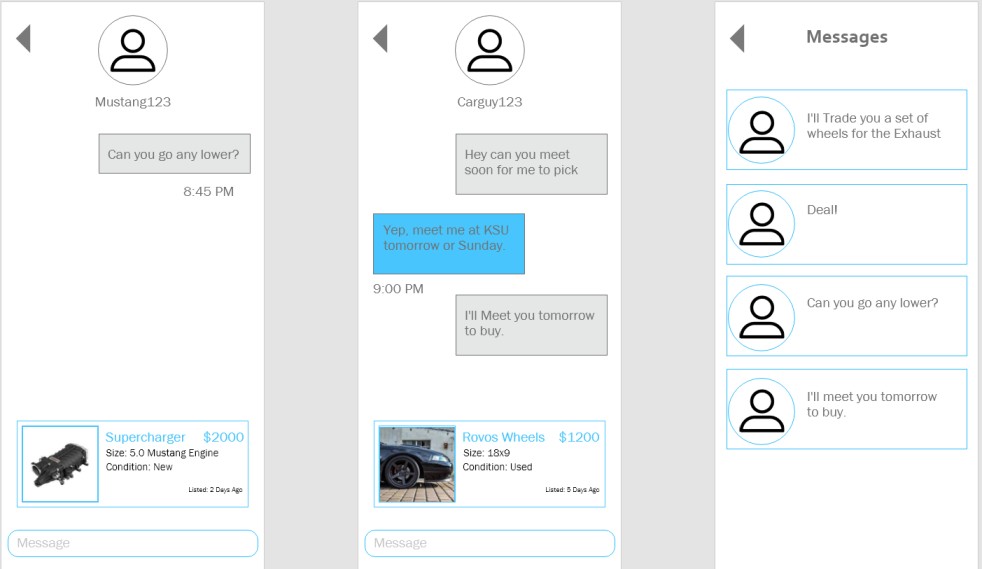Click 'Size: 5.0 Mustang Engine' detail
This screenshot has width=982, height=569.
tap(162, 453)
